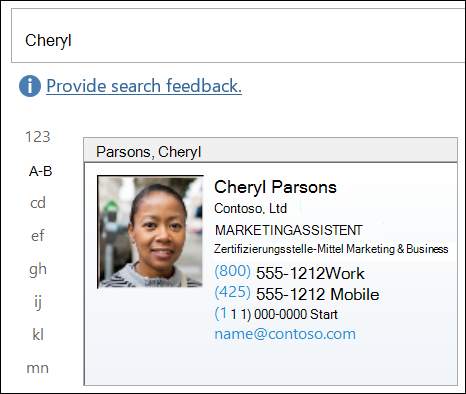Click Cheryl Parsons contact photo
This screenshot has width=466, height=394.
pyautogui.click(x=150, y=232)
